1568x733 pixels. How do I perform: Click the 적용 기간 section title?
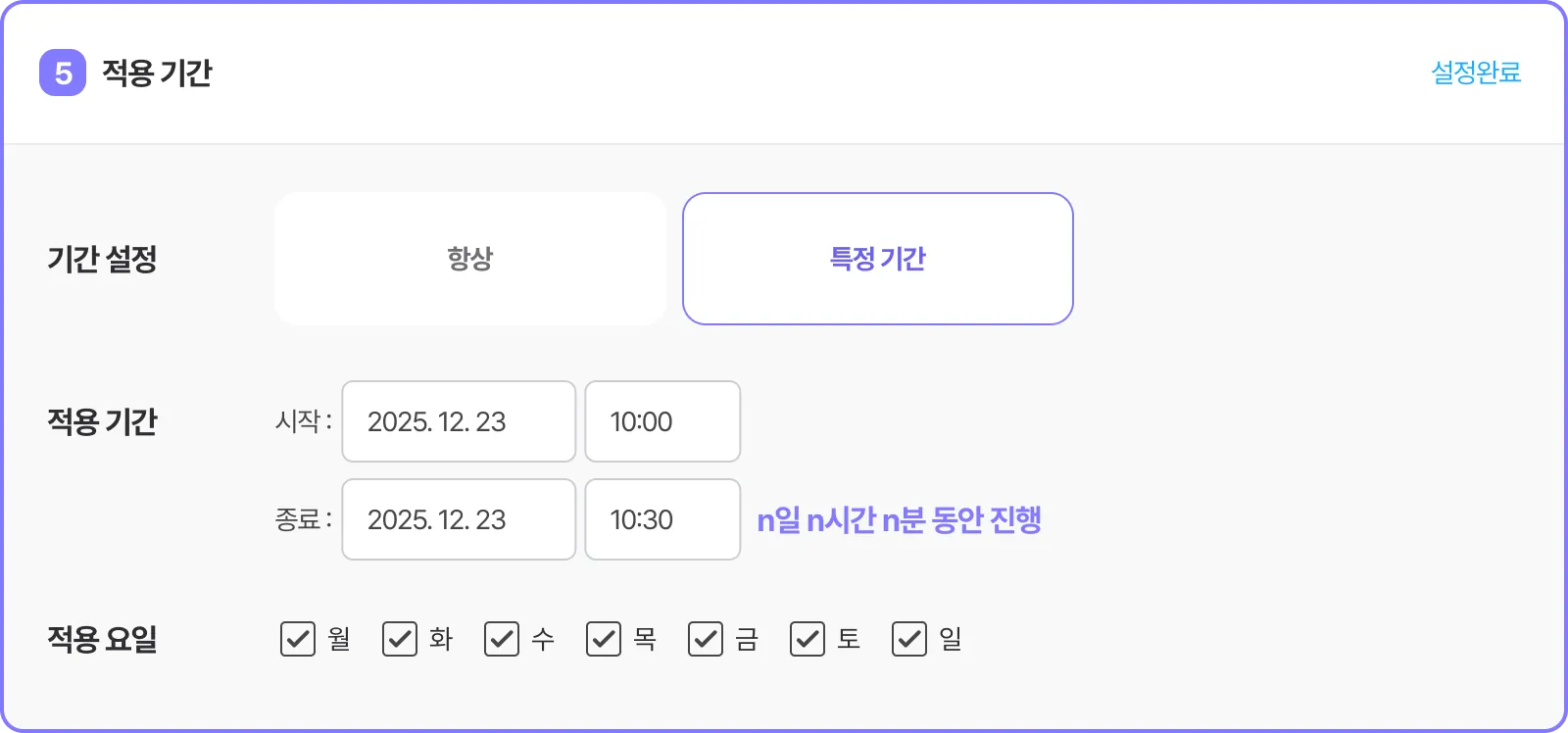tap(157, 73)
